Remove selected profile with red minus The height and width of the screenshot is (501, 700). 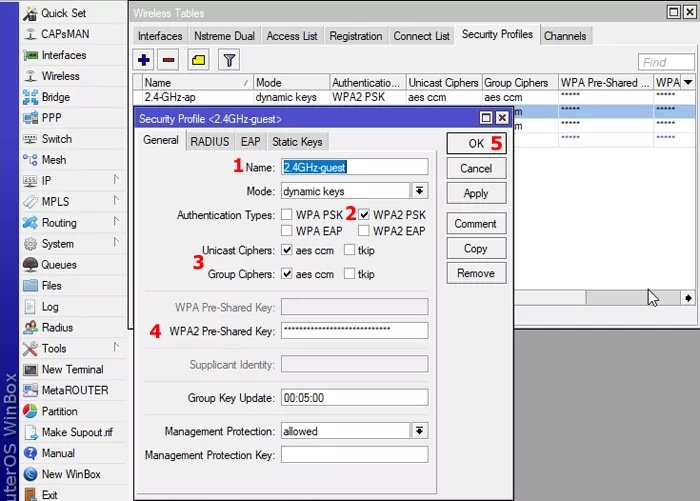tap(169, 60)
